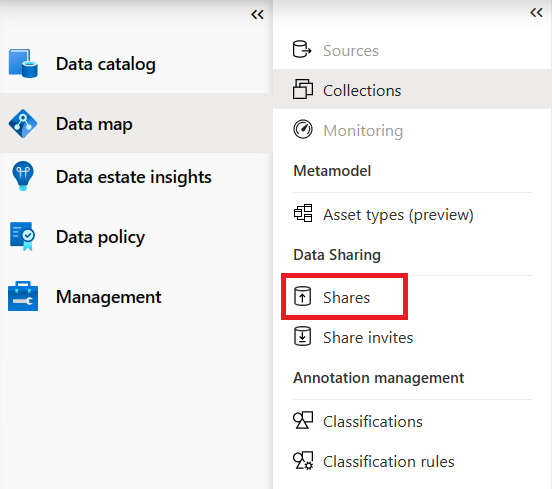This screenshot has width=552, height=489.
Task: Go to Classification rules text
Action: (389, 462)
